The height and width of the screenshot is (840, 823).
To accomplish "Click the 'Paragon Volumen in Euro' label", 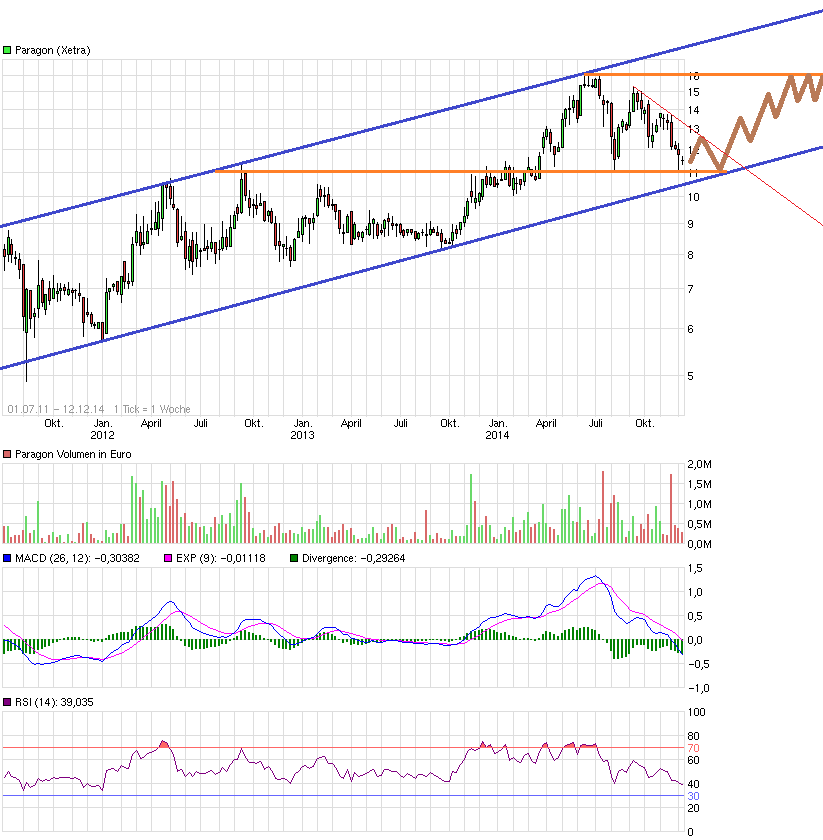I will click(x=73, y=454).
